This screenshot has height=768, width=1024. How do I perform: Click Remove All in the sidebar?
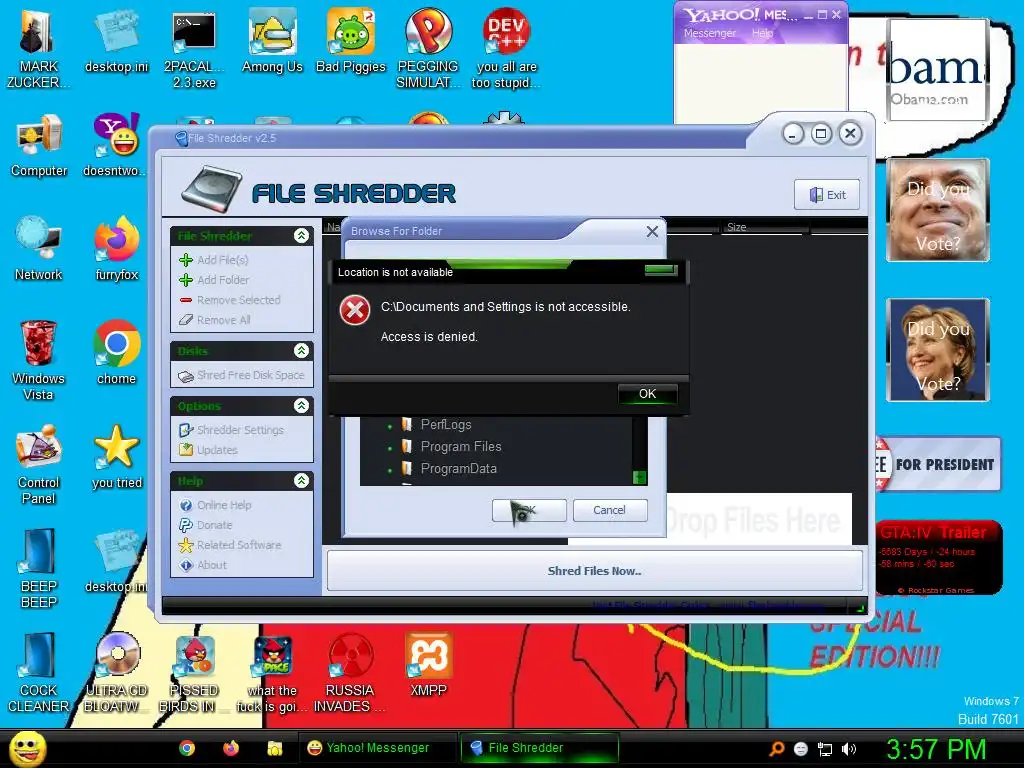coord(214,320)
